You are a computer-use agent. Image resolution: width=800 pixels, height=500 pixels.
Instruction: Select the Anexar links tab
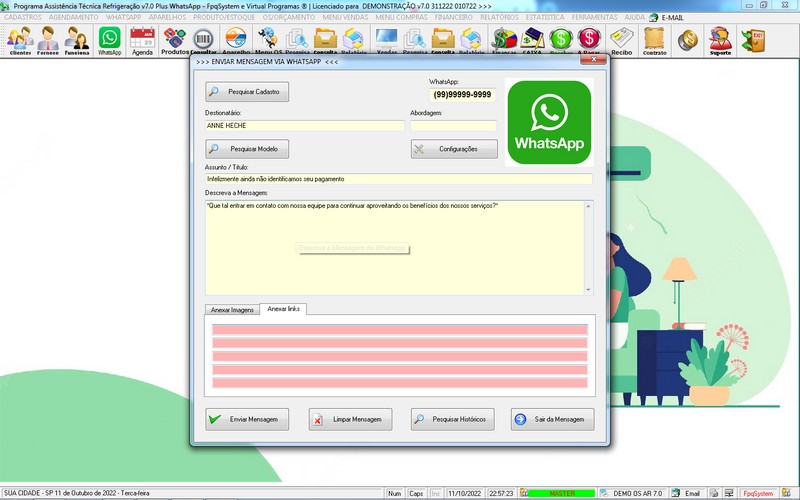[283, 309]
